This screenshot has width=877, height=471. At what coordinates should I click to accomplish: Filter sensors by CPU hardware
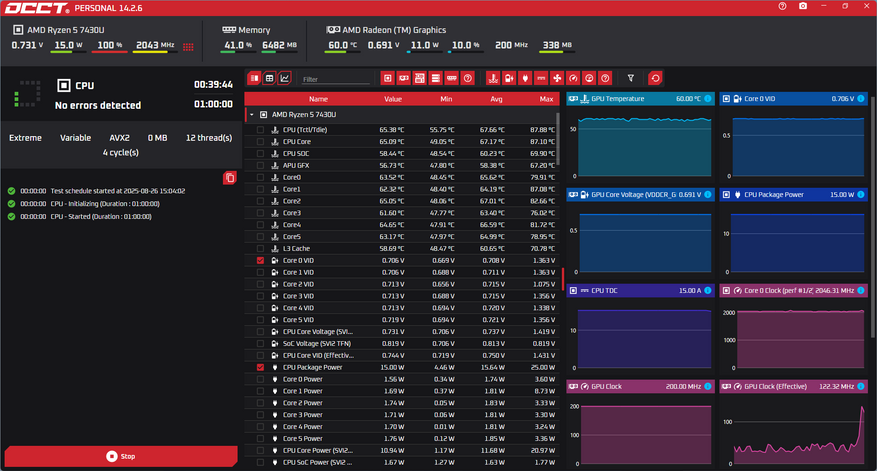pos(387,78)
